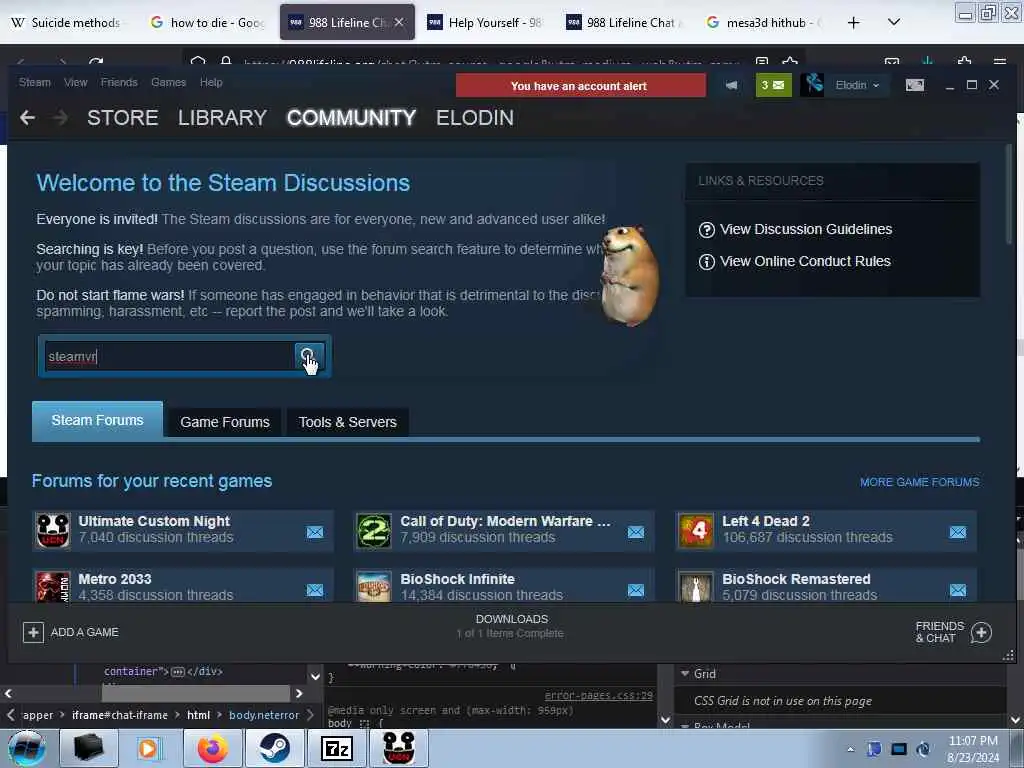Click the Windows Start orb
The width and height of the screenshot is (1024, 768).
click(27, 748)
